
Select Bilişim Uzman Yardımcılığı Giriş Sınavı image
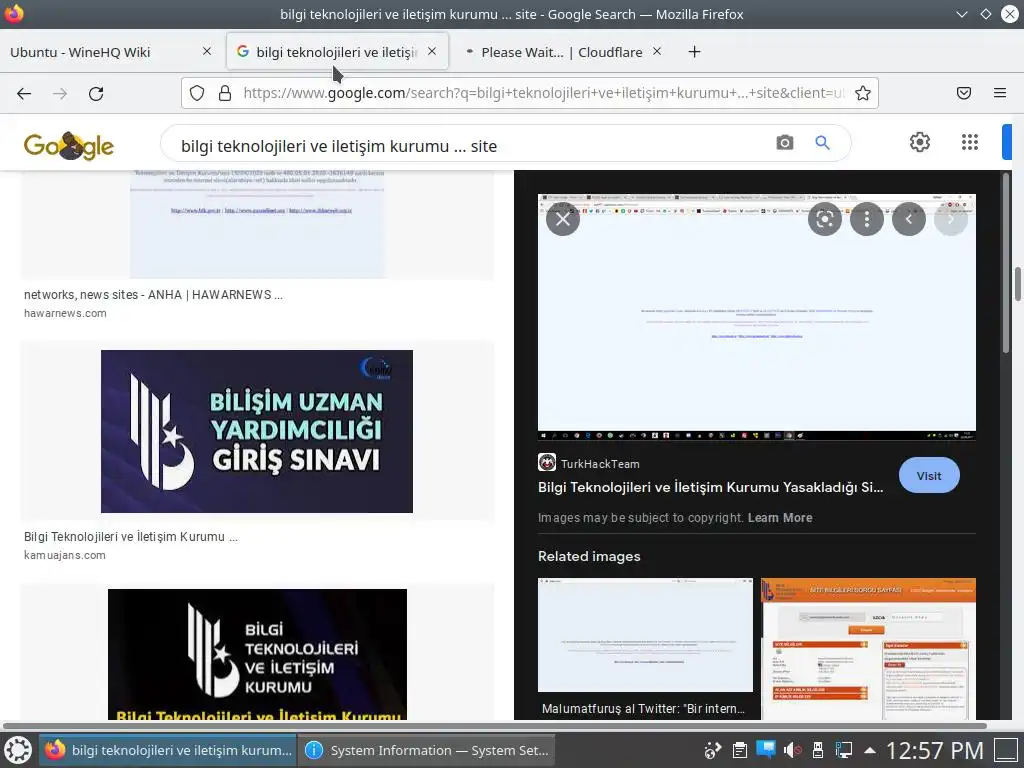tap(257, 431)
